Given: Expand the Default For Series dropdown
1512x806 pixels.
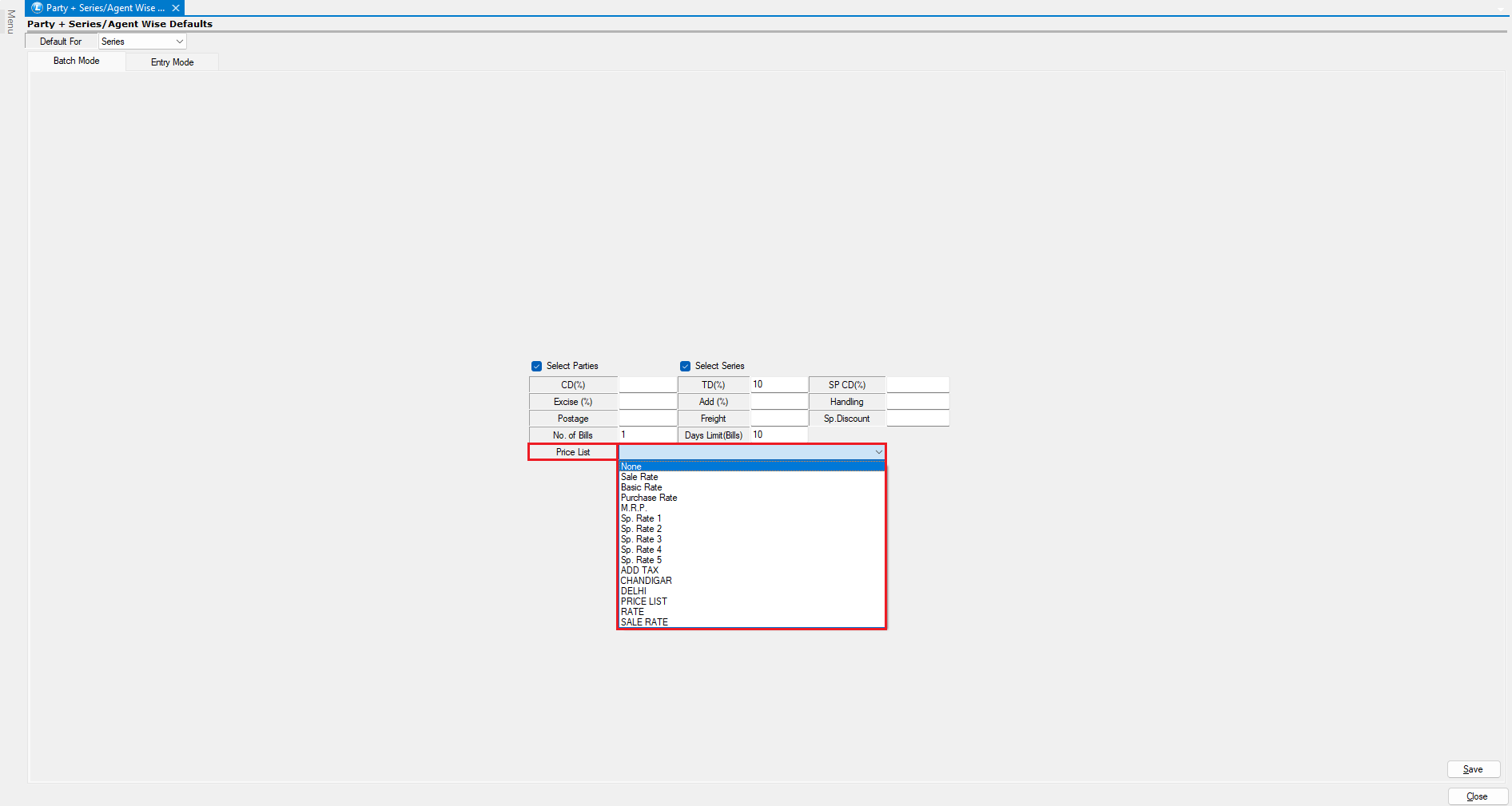Looking at the screenshot, I should pyautogui.click(x=179, y=42).
